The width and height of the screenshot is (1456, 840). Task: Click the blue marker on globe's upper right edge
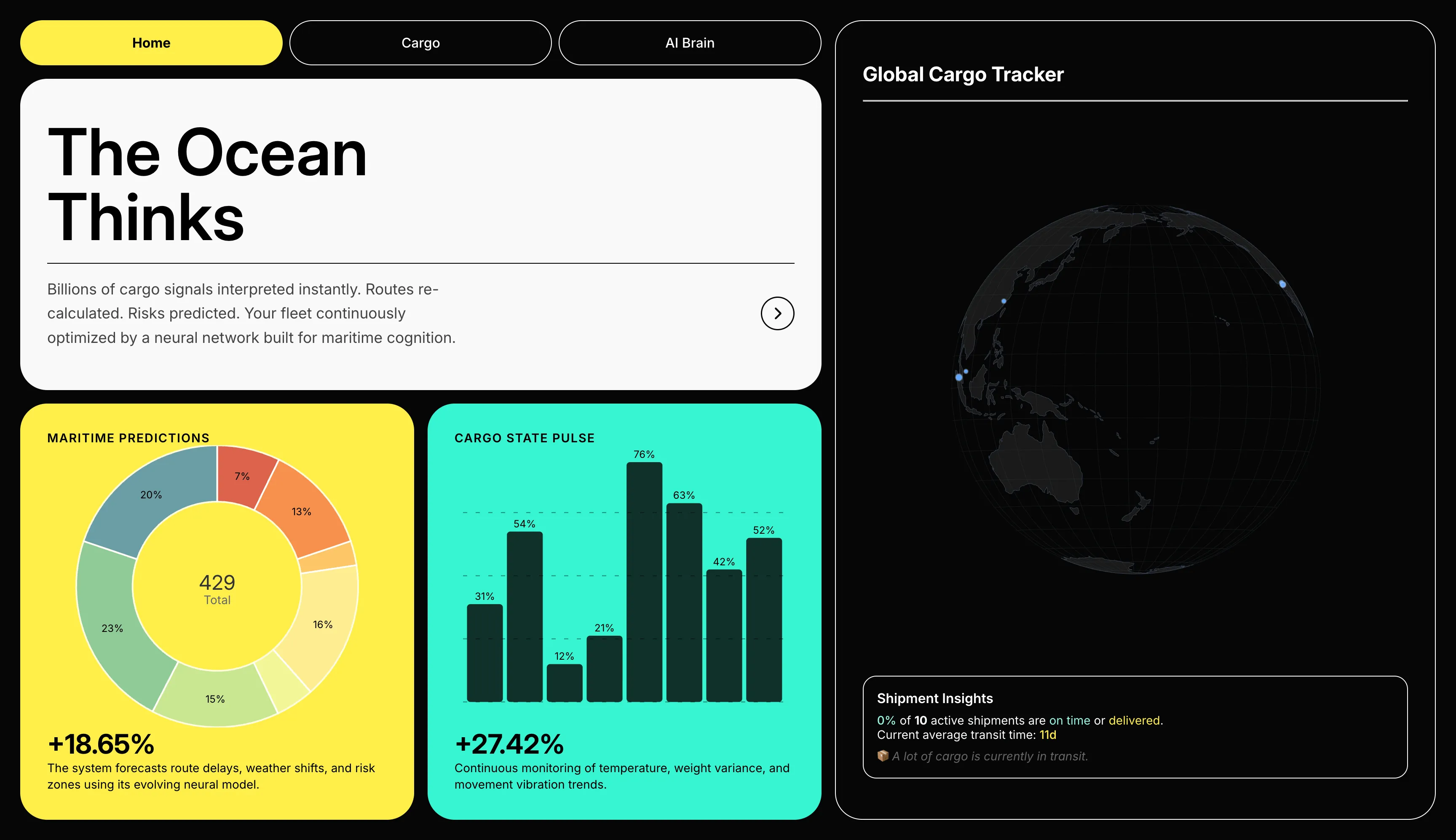[x=1282, y=284]
